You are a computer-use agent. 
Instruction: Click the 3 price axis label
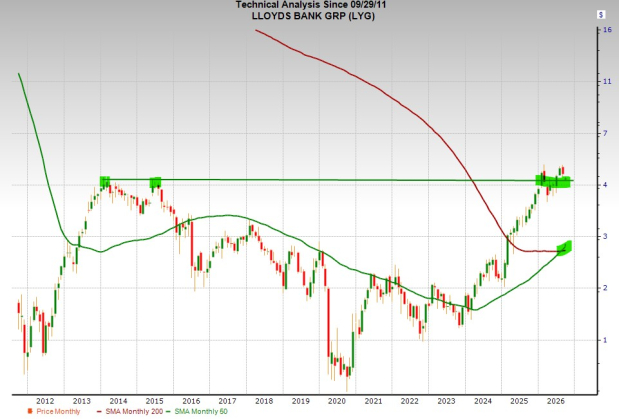pyautogui.click(x=605, y=237)
